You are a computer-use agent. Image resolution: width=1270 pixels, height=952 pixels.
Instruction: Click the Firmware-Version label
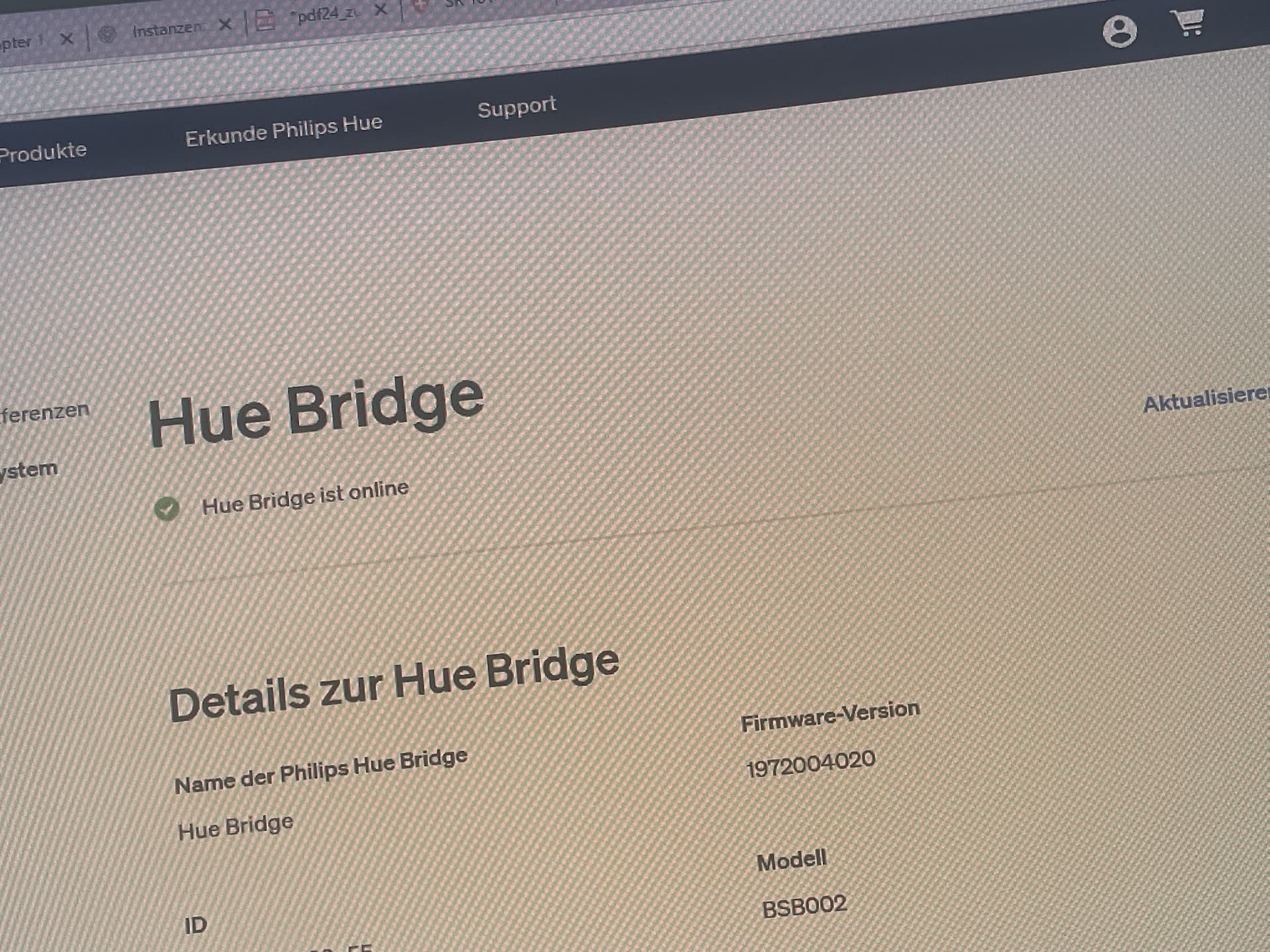830,716
